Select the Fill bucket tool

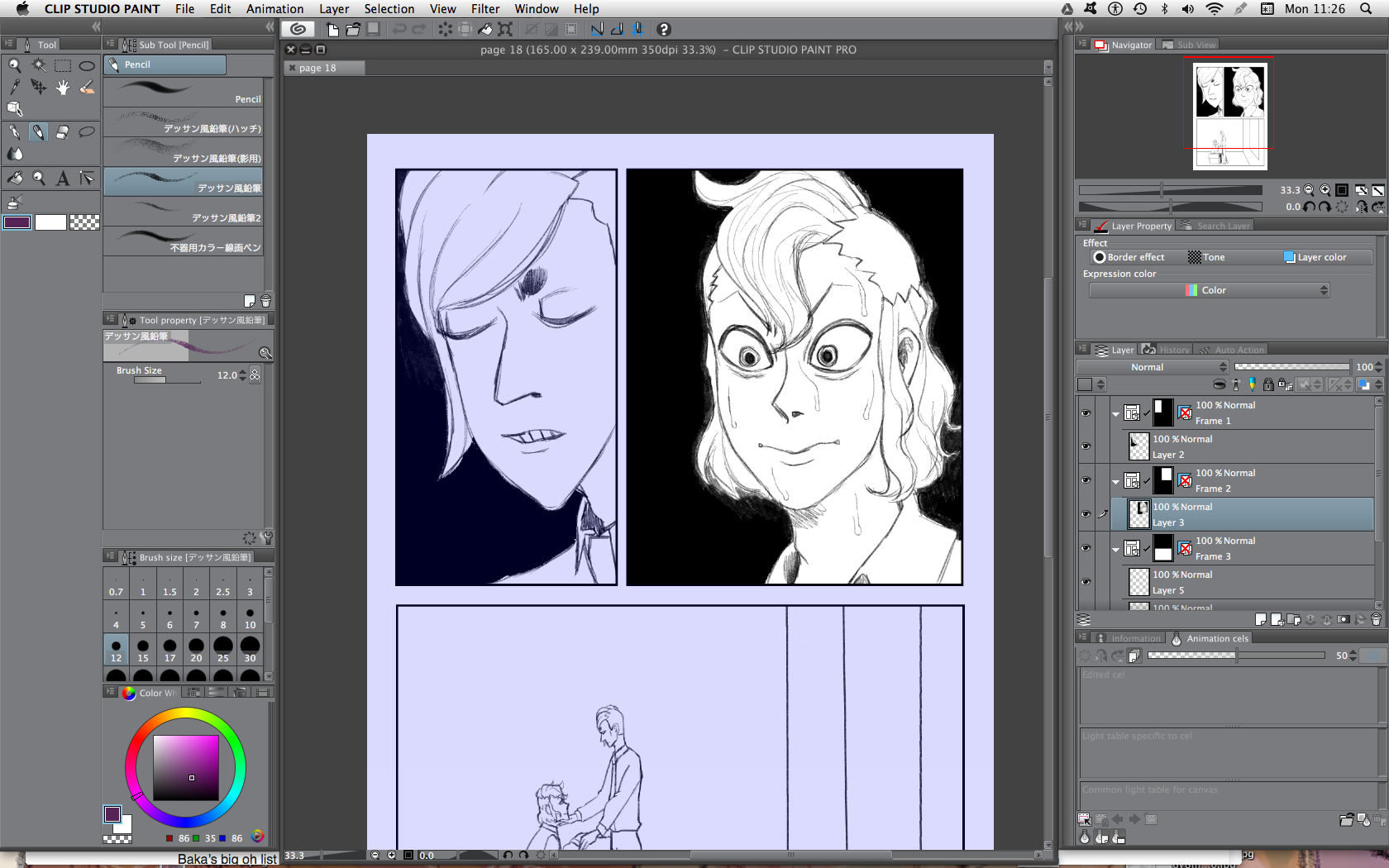[15, 179]
